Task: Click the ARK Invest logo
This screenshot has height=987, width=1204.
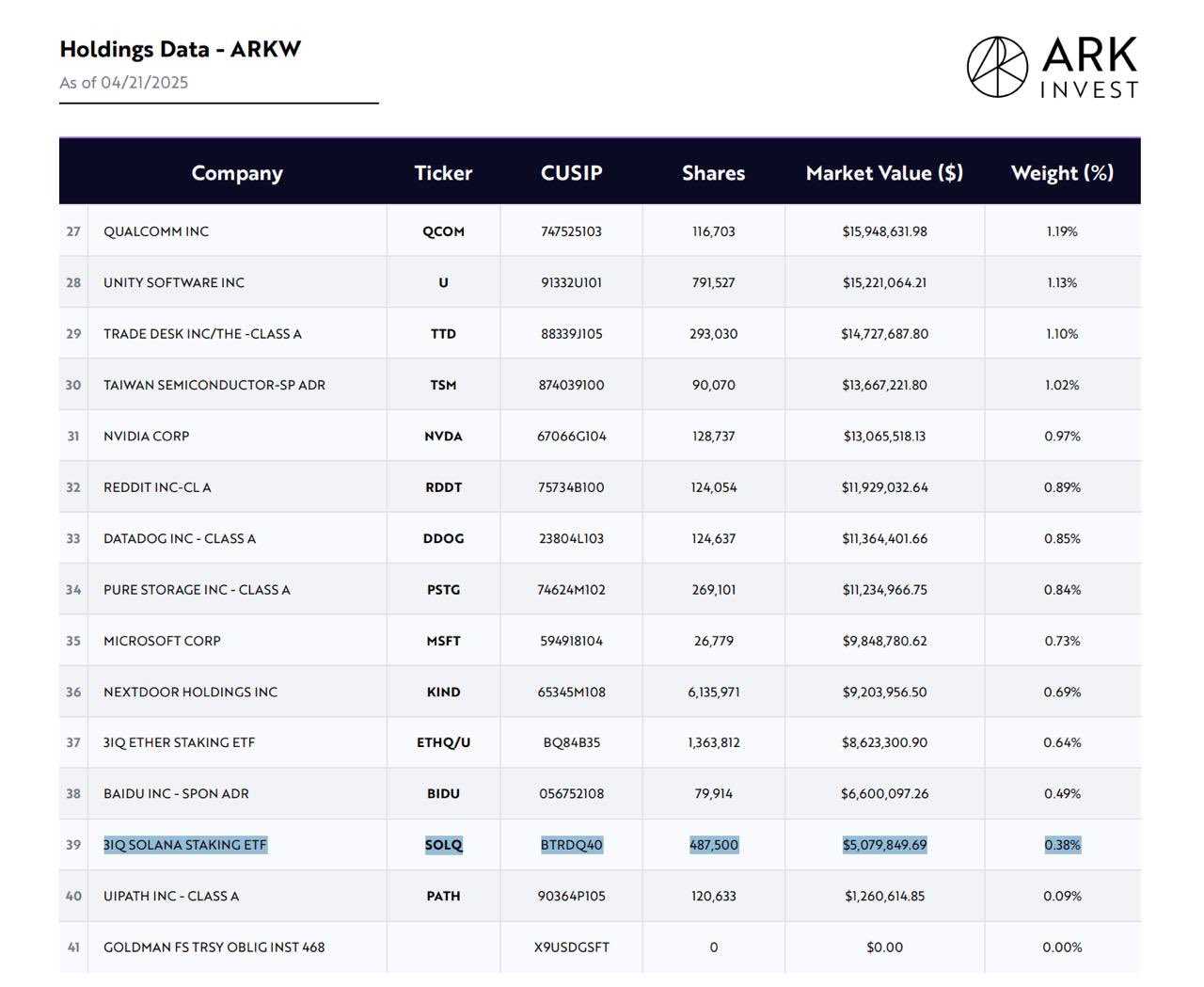Action: tap(1053, 67)
